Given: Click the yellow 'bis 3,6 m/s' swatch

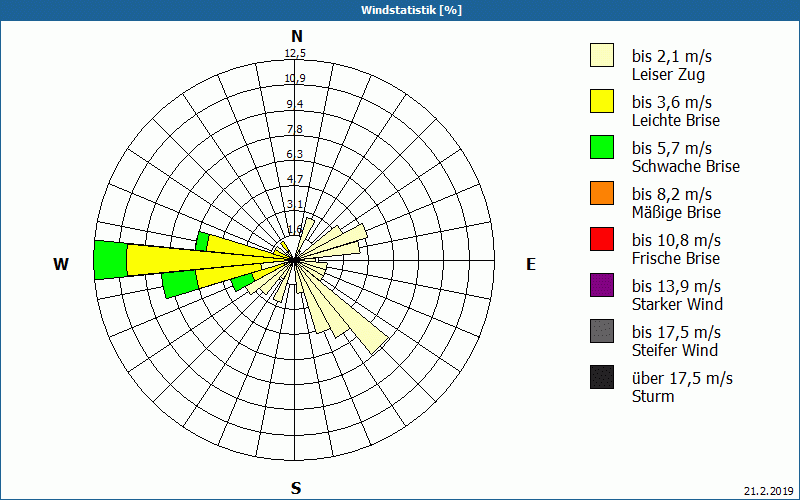Looking at the screenshot, I should tap(602, 101).
